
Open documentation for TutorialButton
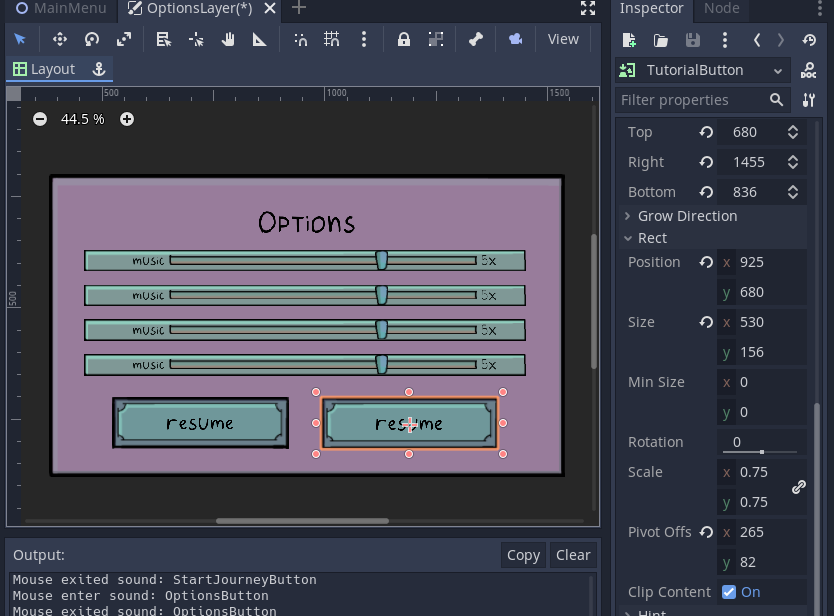[x=808, y=70]
